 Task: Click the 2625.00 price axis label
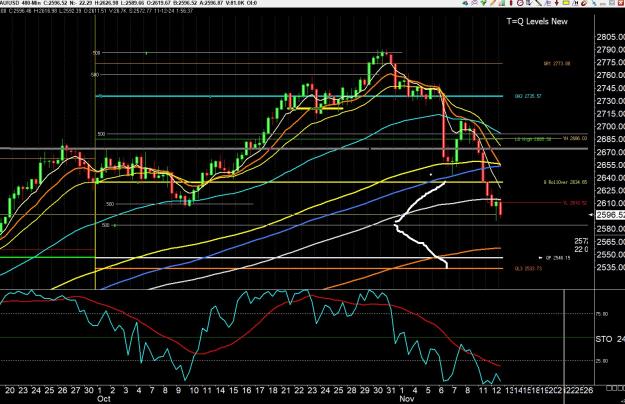[611, 190]
